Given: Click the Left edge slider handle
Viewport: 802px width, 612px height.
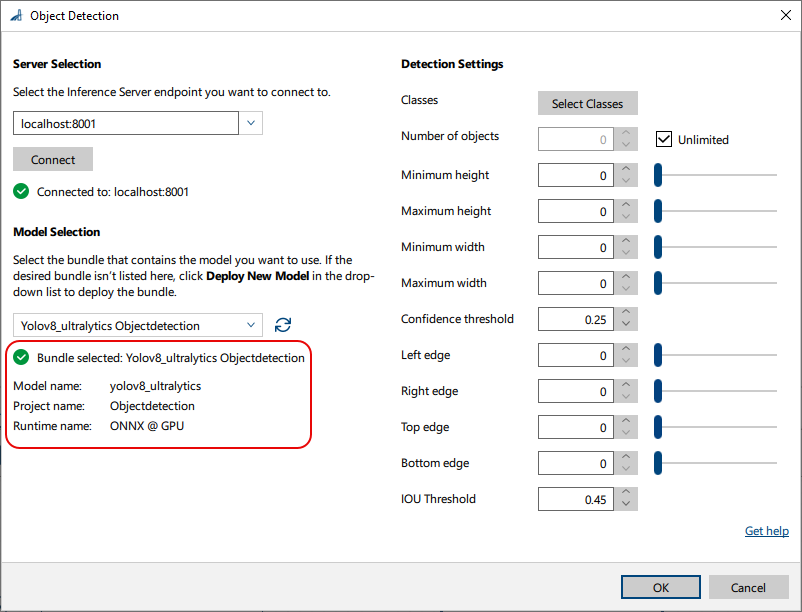Looking at the screenshot, I should tap(658, 355).
